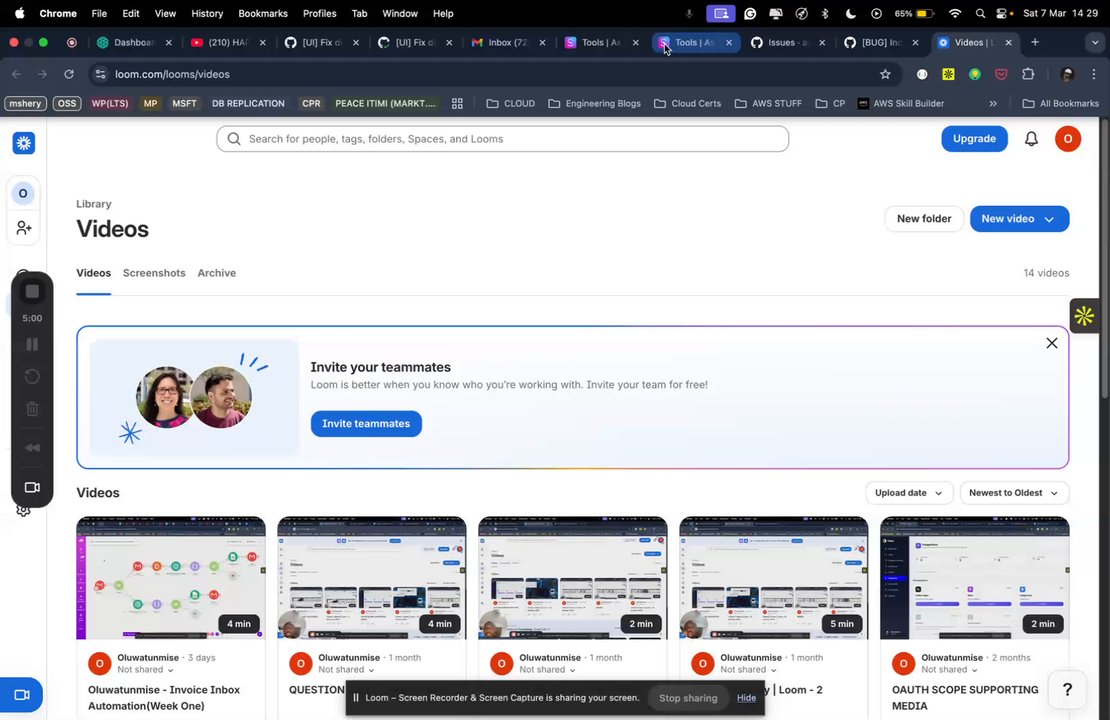Expand Not shared on the 2 months video
Screen dimensions: 1110x720
pos(949,670)
